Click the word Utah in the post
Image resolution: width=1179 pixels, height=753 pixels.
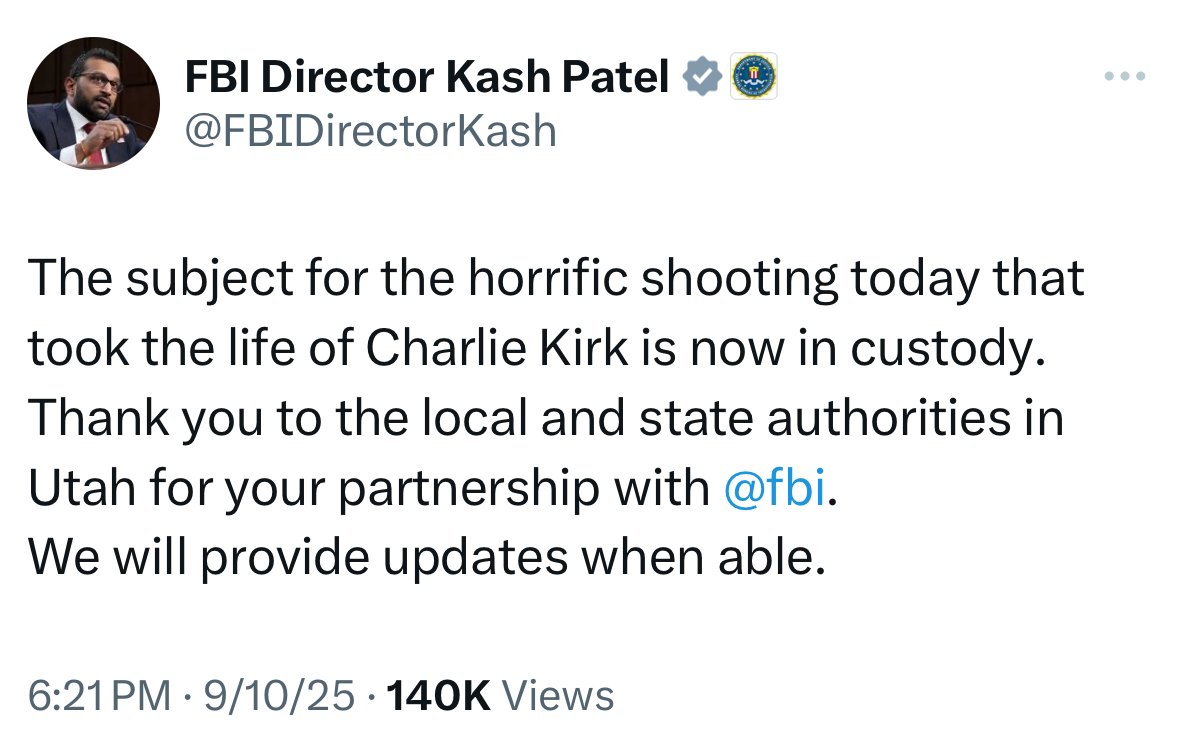click(83, 487)
